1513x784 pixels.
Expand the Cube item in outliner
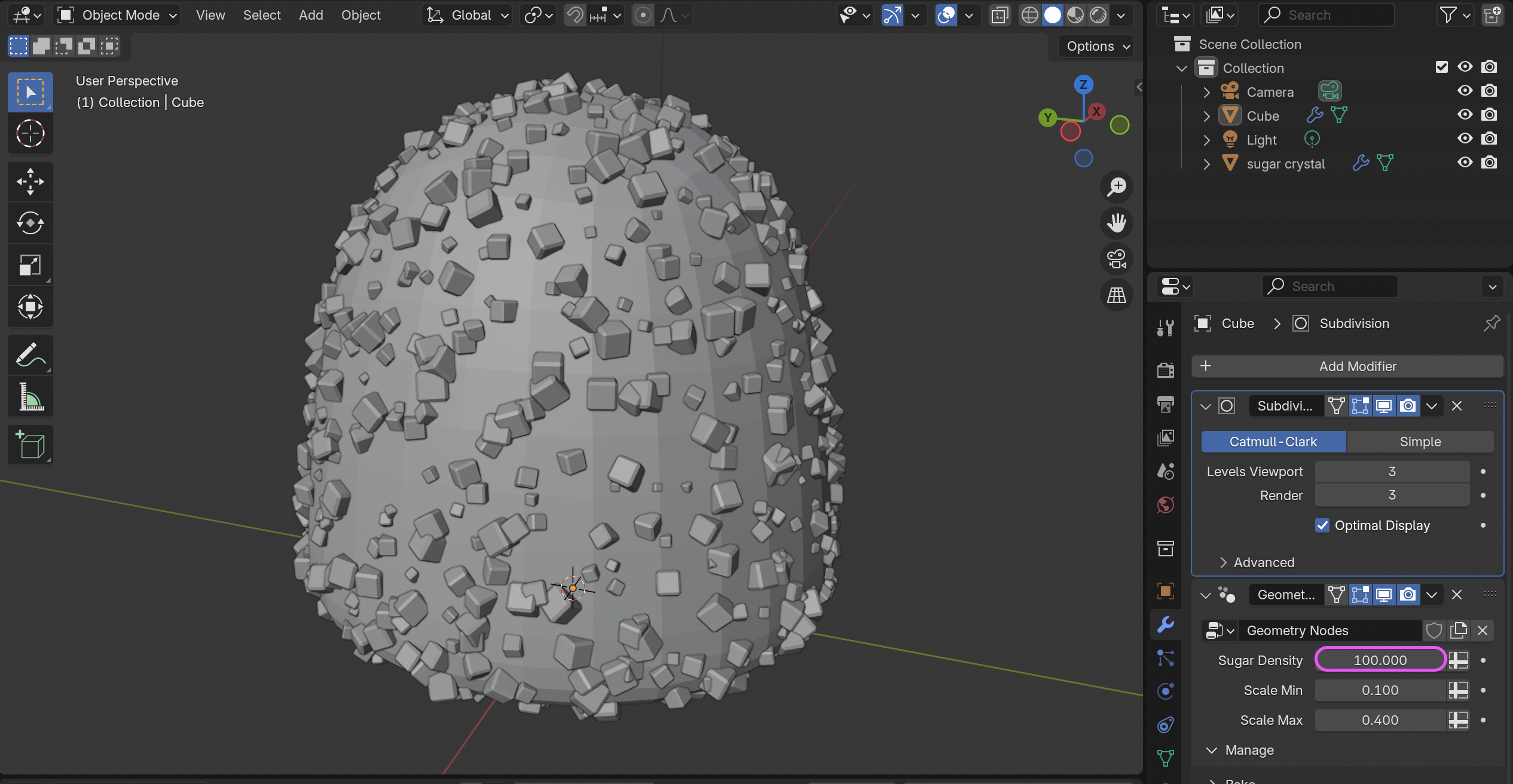[x=1206, y=116]
